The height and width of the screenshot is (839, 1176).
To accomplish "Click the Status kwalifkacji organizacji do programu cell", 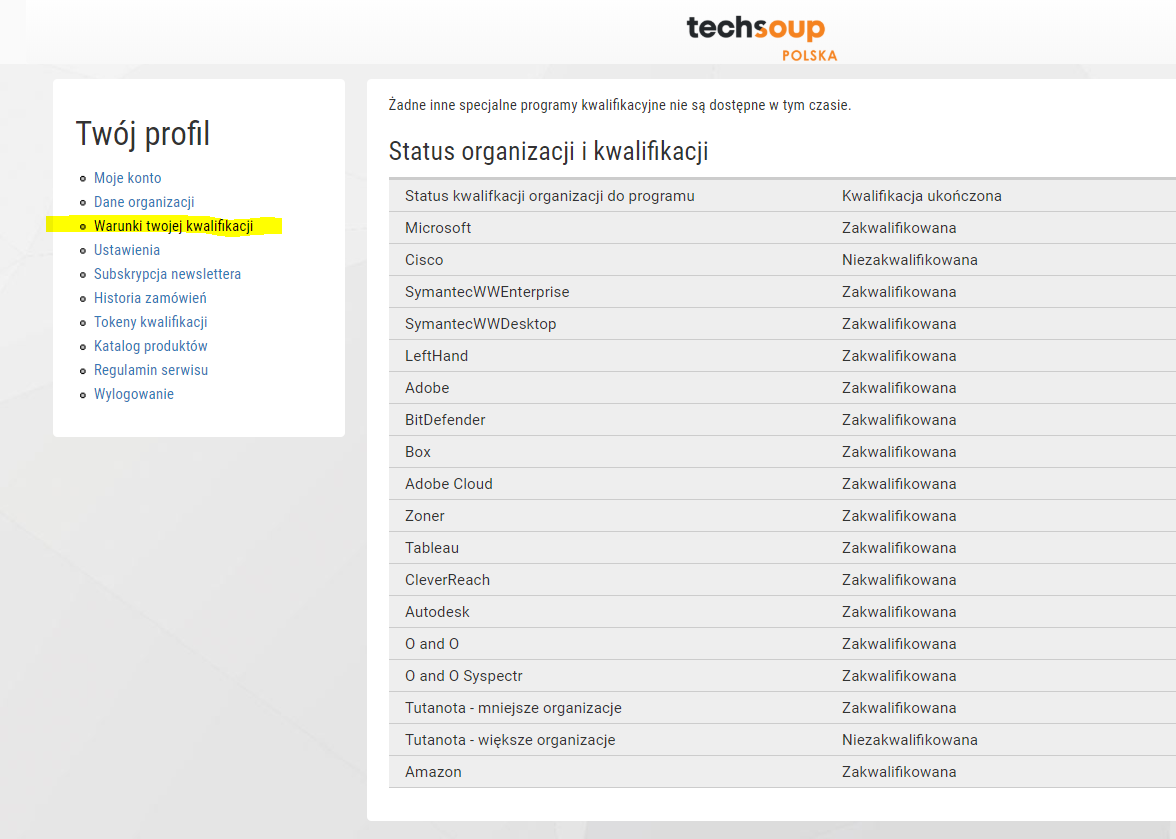I will click(550, 196).
